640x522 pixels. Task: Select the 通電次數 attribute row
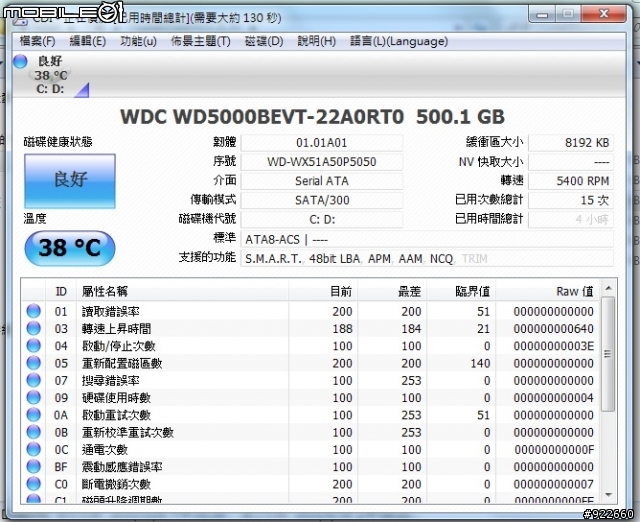(x=311, y=450)
